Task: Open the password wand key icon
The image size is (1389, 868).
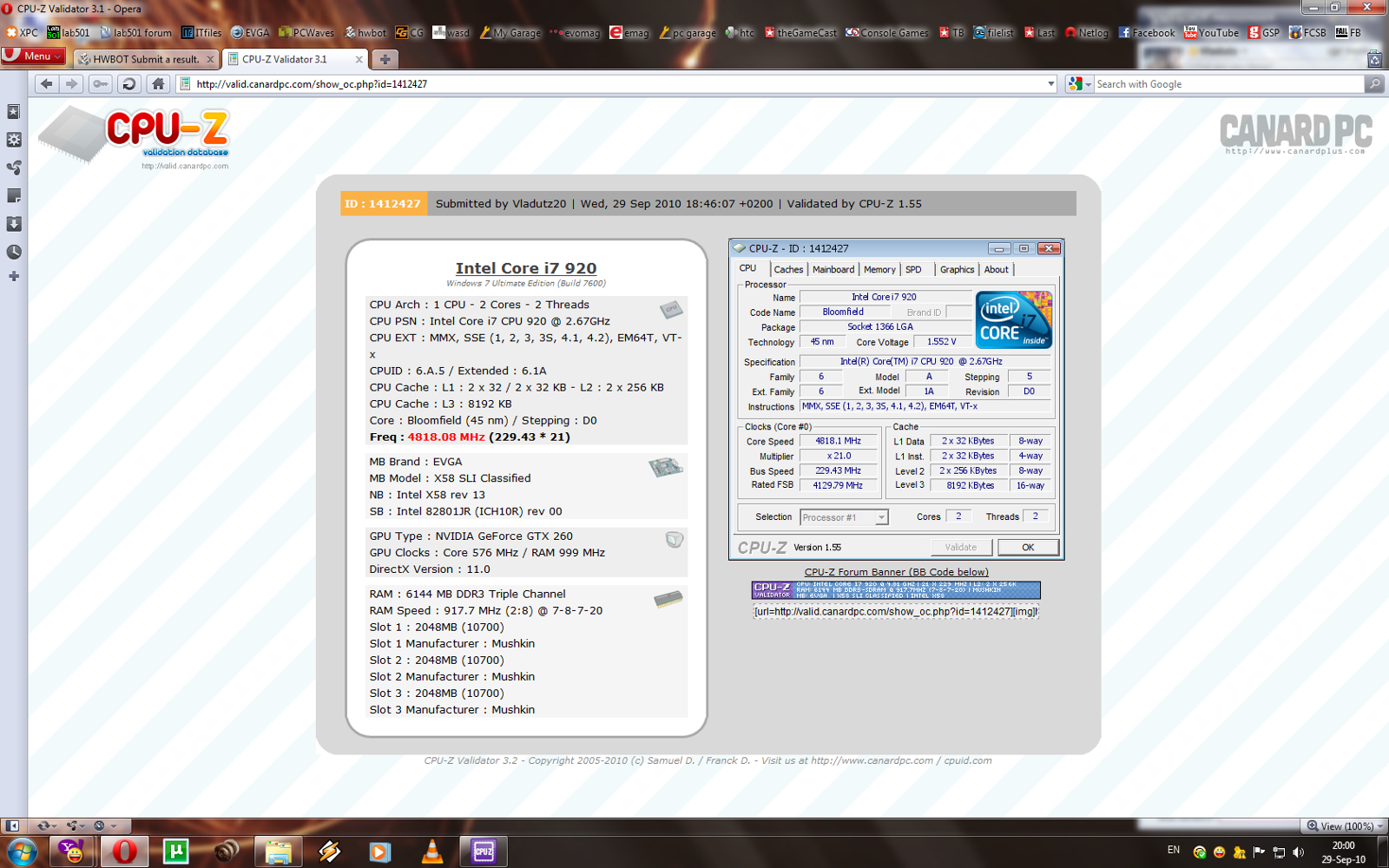Action: (x=101, y=84)
